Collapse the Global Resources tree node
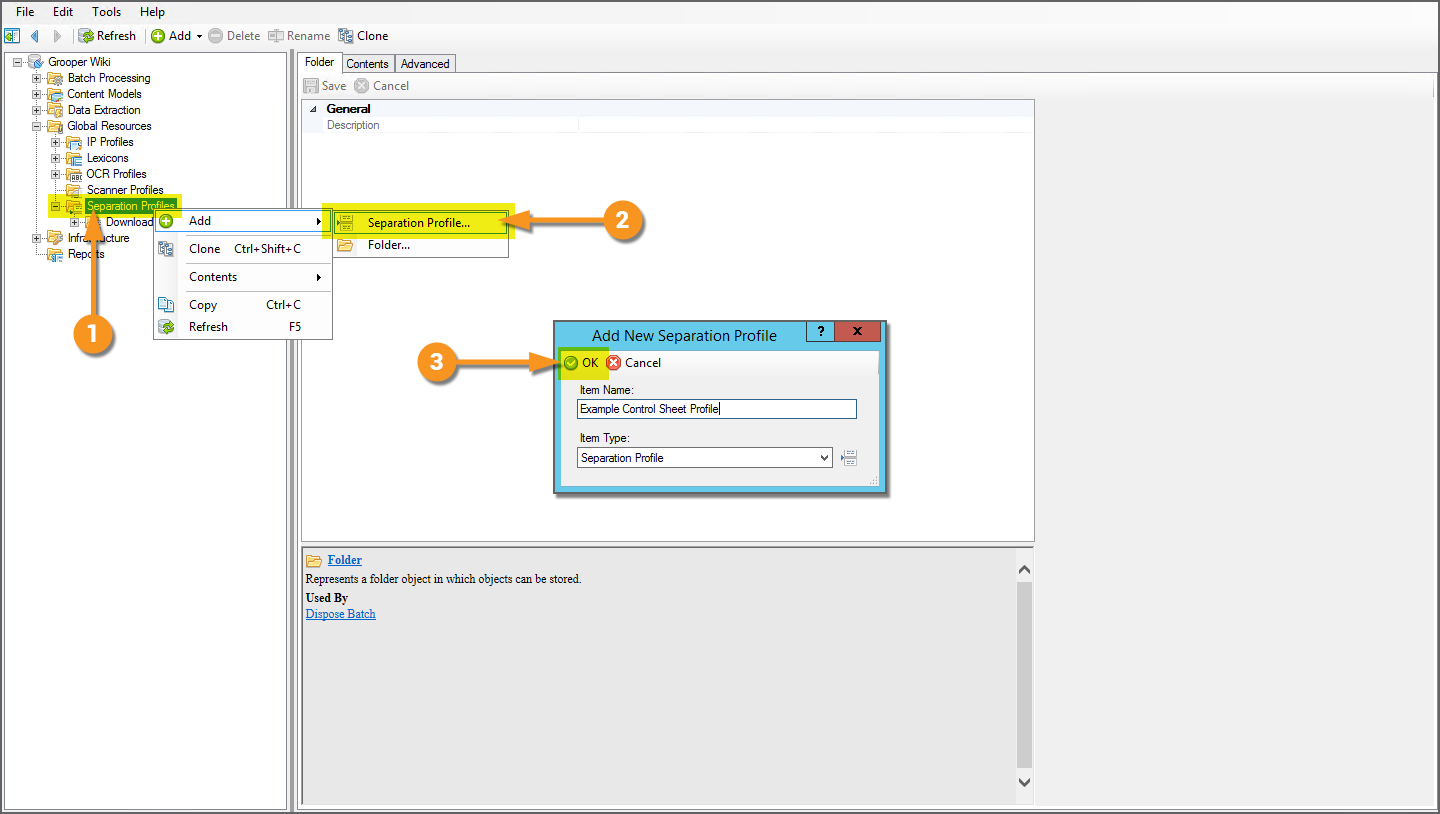The width and height of the screenshot is (1440, 814). (x=37, y=126)
